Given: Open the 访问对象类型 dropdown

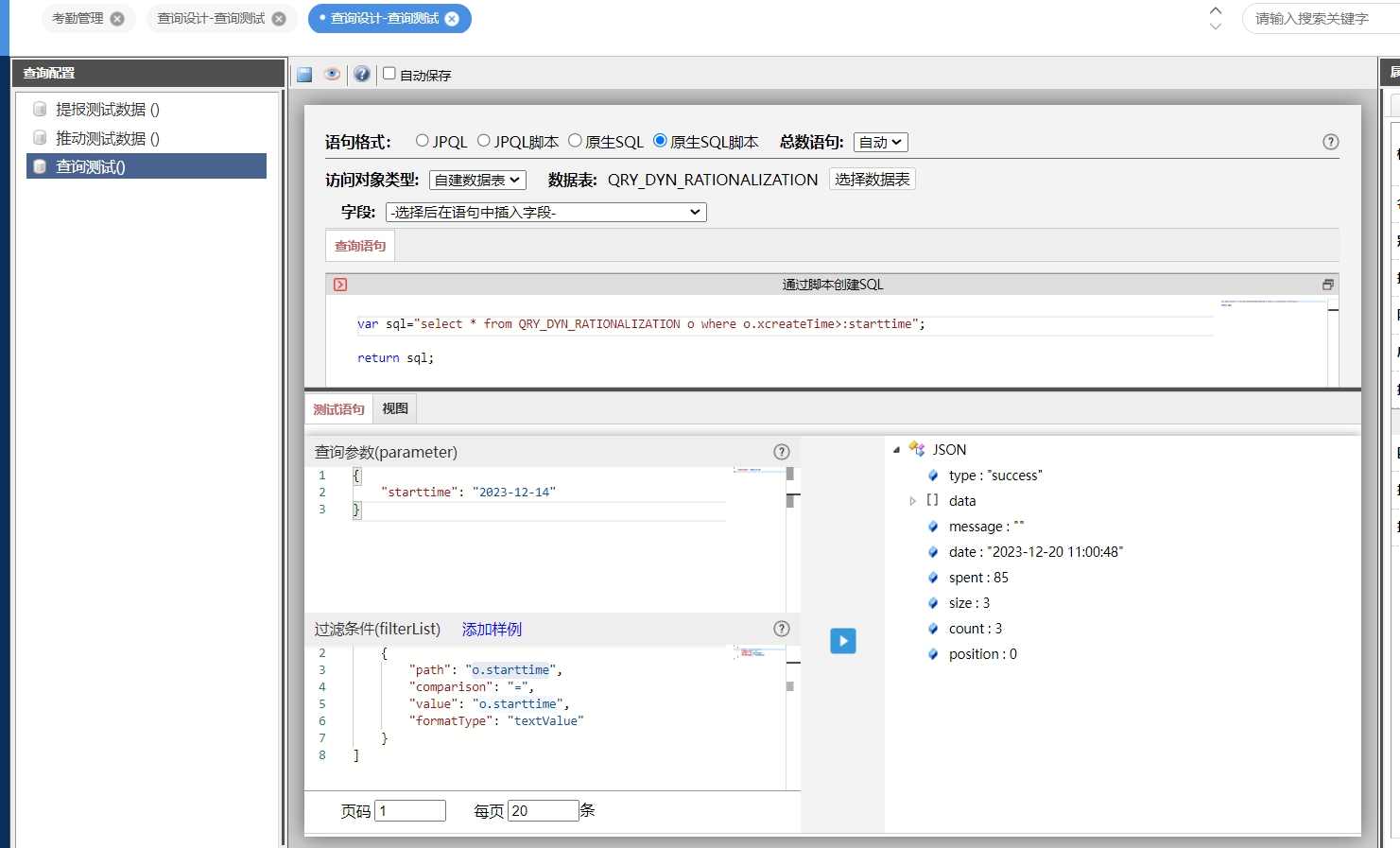Looking at the screenshot, I should 477,180.
